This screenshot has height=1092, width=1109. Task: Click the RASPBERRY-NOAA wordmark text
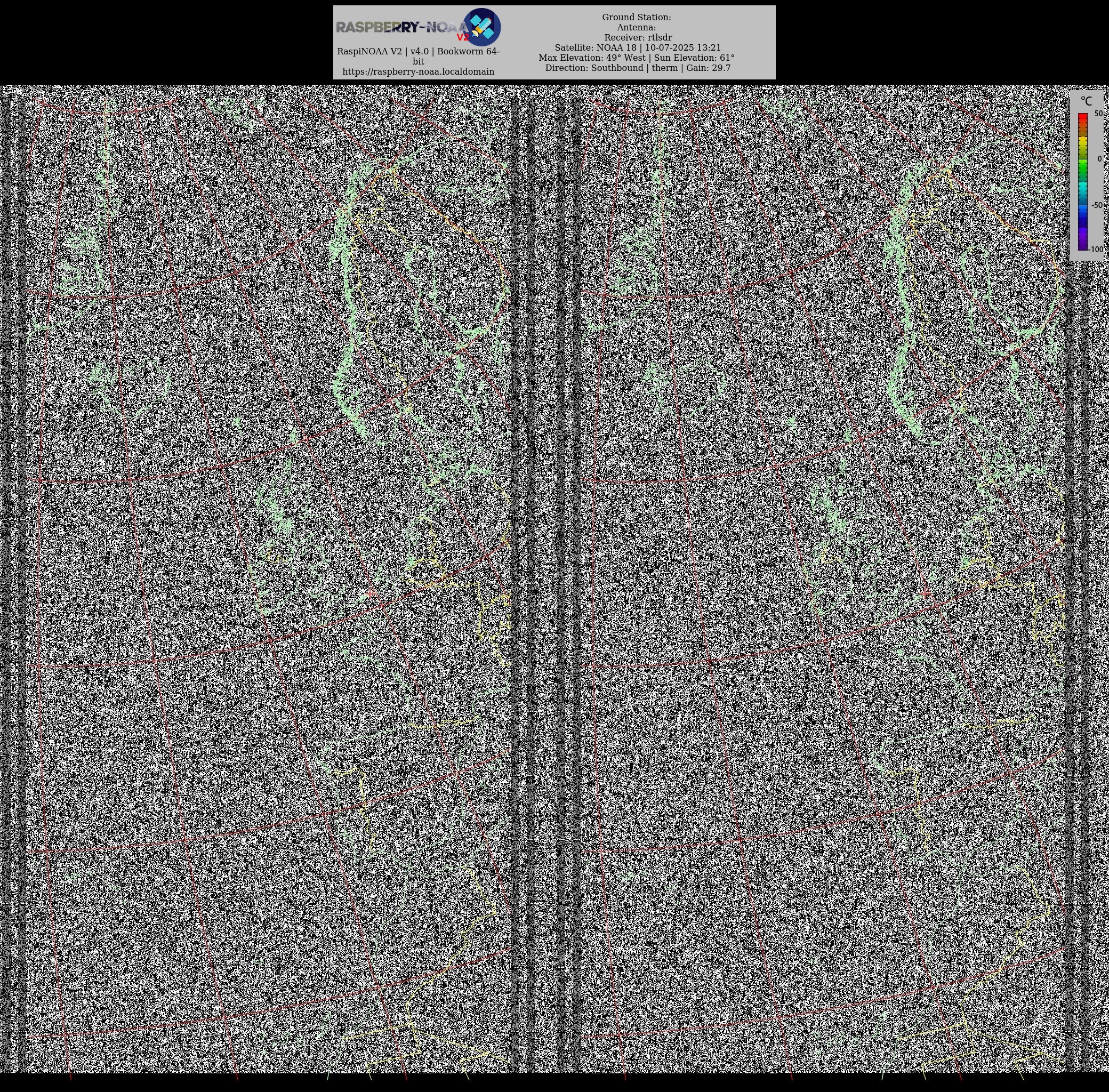[403, 27]
